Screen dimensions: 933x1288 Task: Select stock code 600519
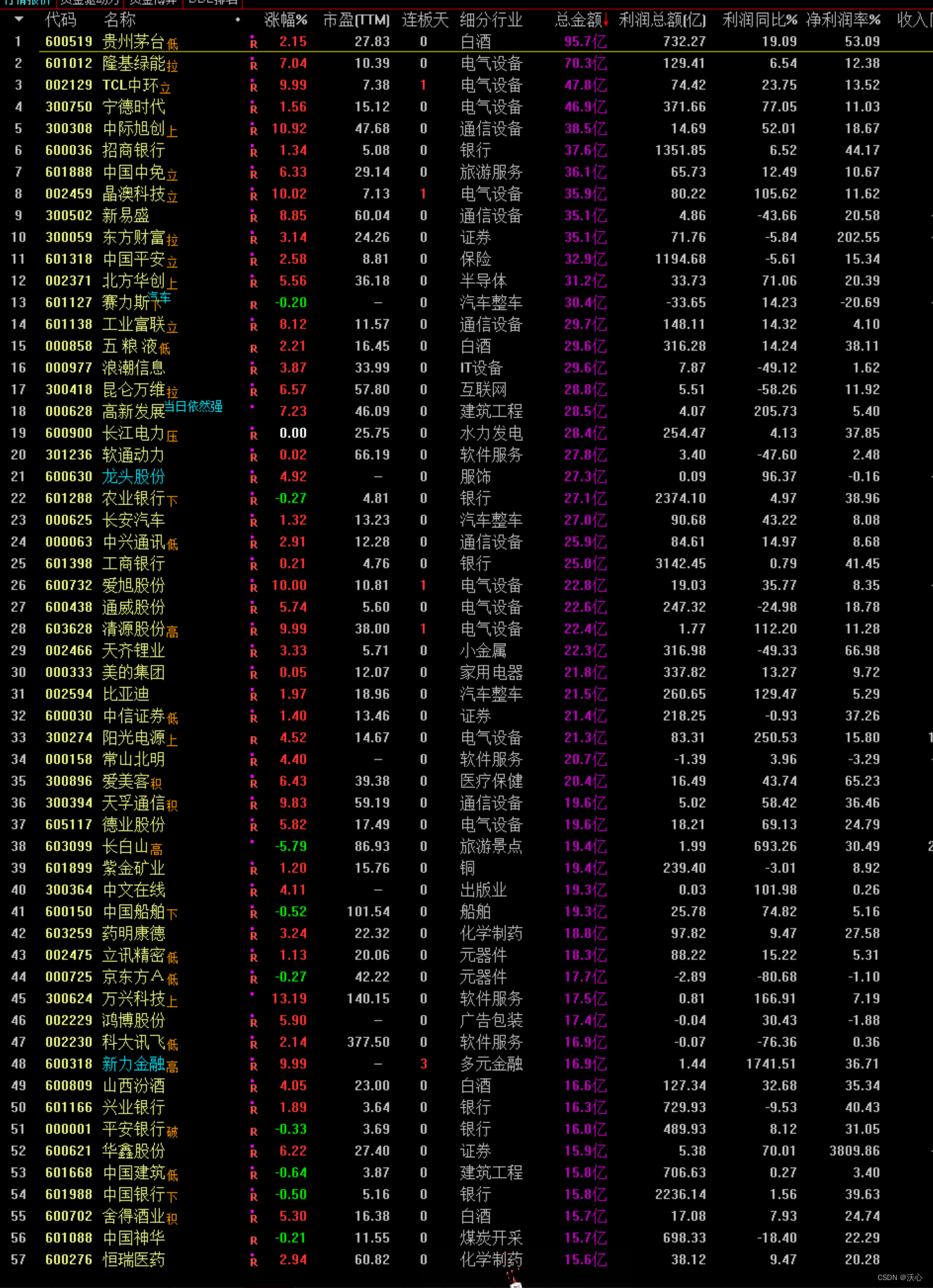69,42
